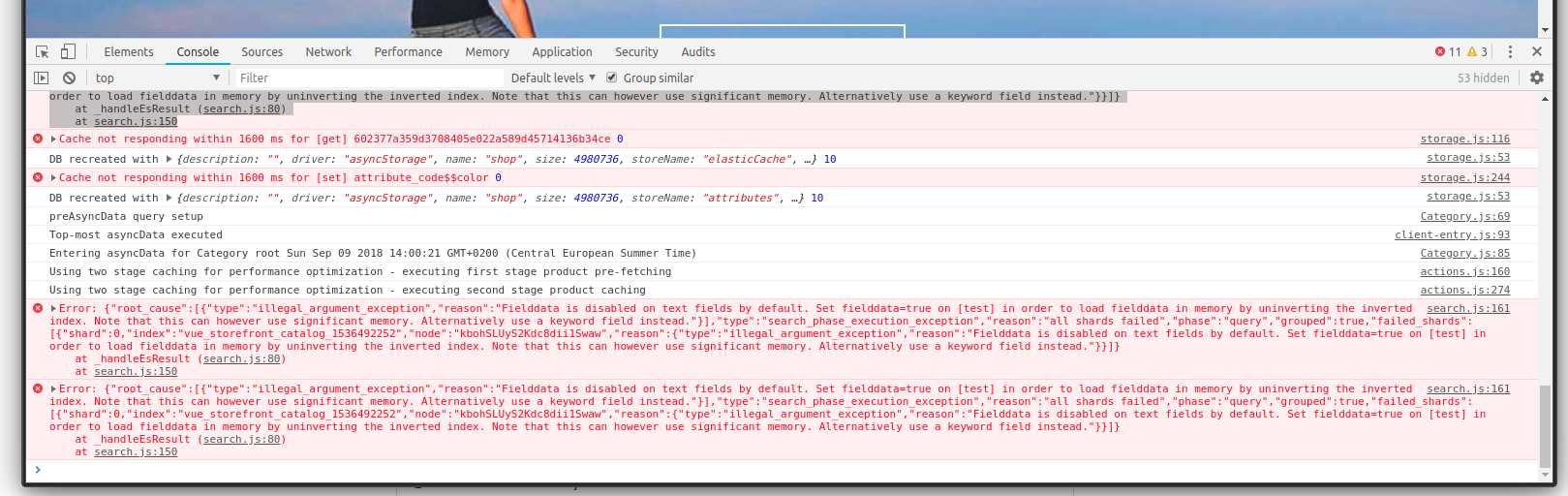Viewport: 1568px width, 496px height.
Task: Clear console with the ban icon
Action: 69,77
